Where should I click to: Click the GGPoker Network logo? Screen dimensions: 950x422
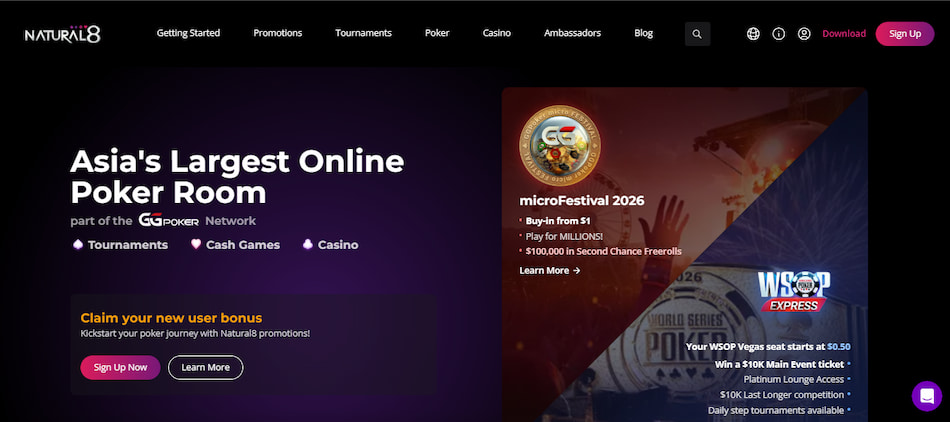168,221
